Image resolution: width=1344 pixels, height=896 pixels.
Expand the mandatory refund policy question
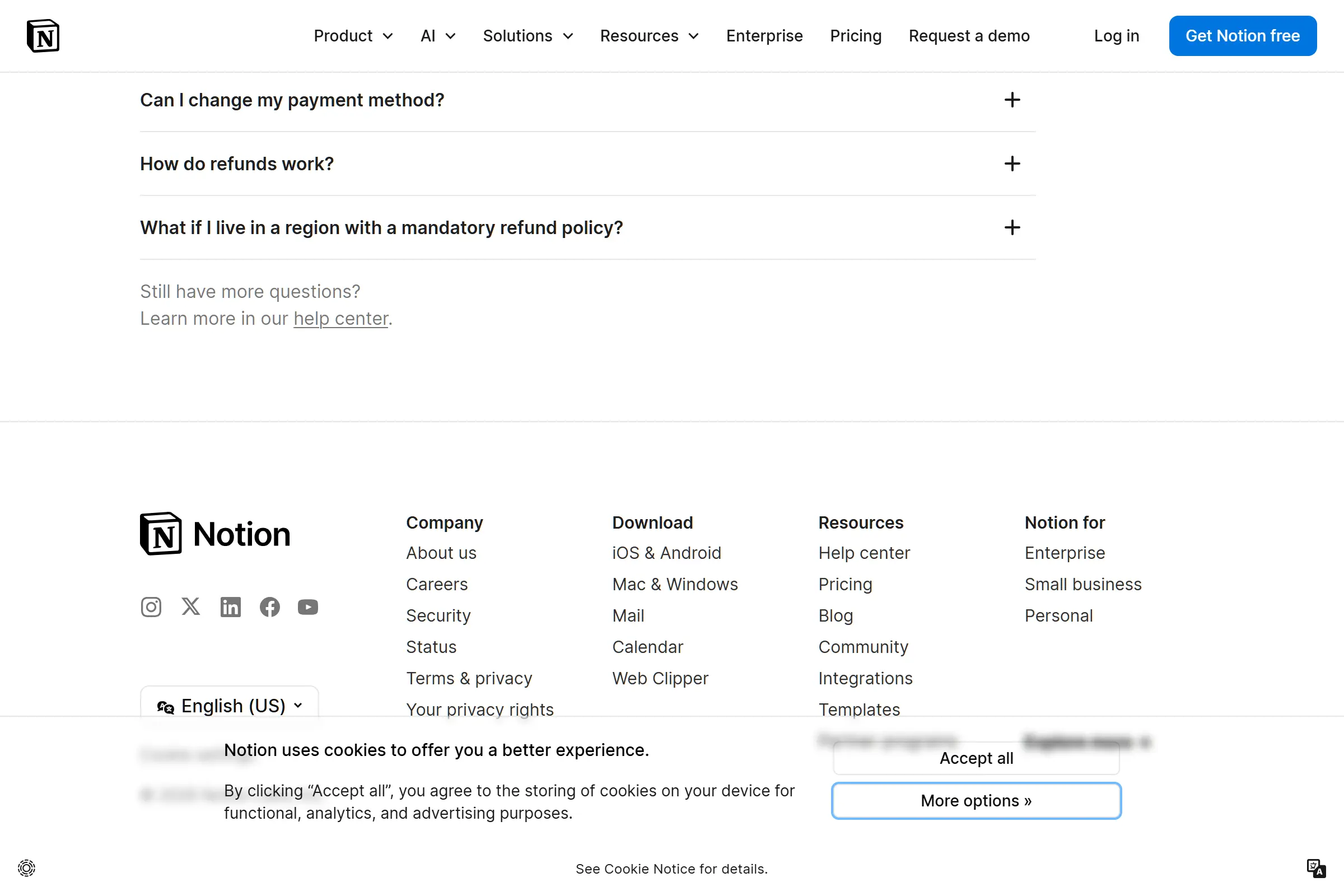[1011, 227]
